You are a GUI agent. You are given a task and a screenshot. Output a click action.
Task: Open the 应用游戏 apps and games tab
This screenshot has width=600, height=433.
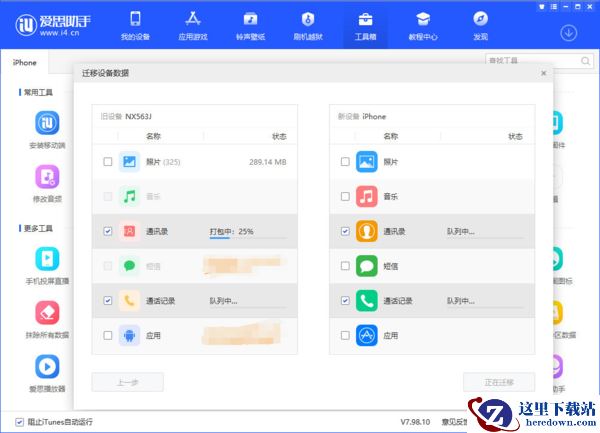tap(193, 25)
